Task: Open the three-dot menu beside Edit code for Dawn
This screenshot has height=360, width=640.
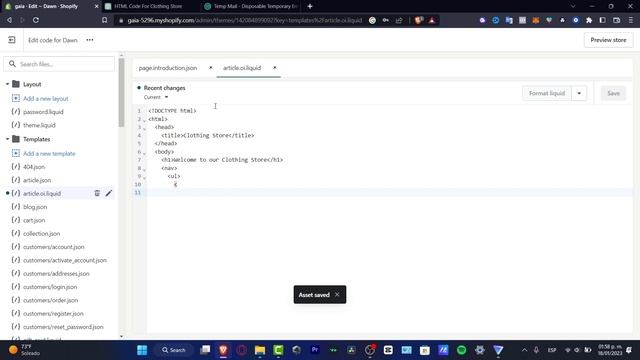Action: click(90, 40)
